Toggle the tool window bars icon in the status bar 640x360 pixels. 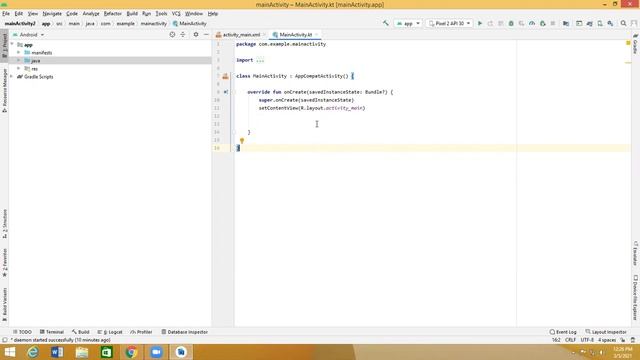[4, 340]
